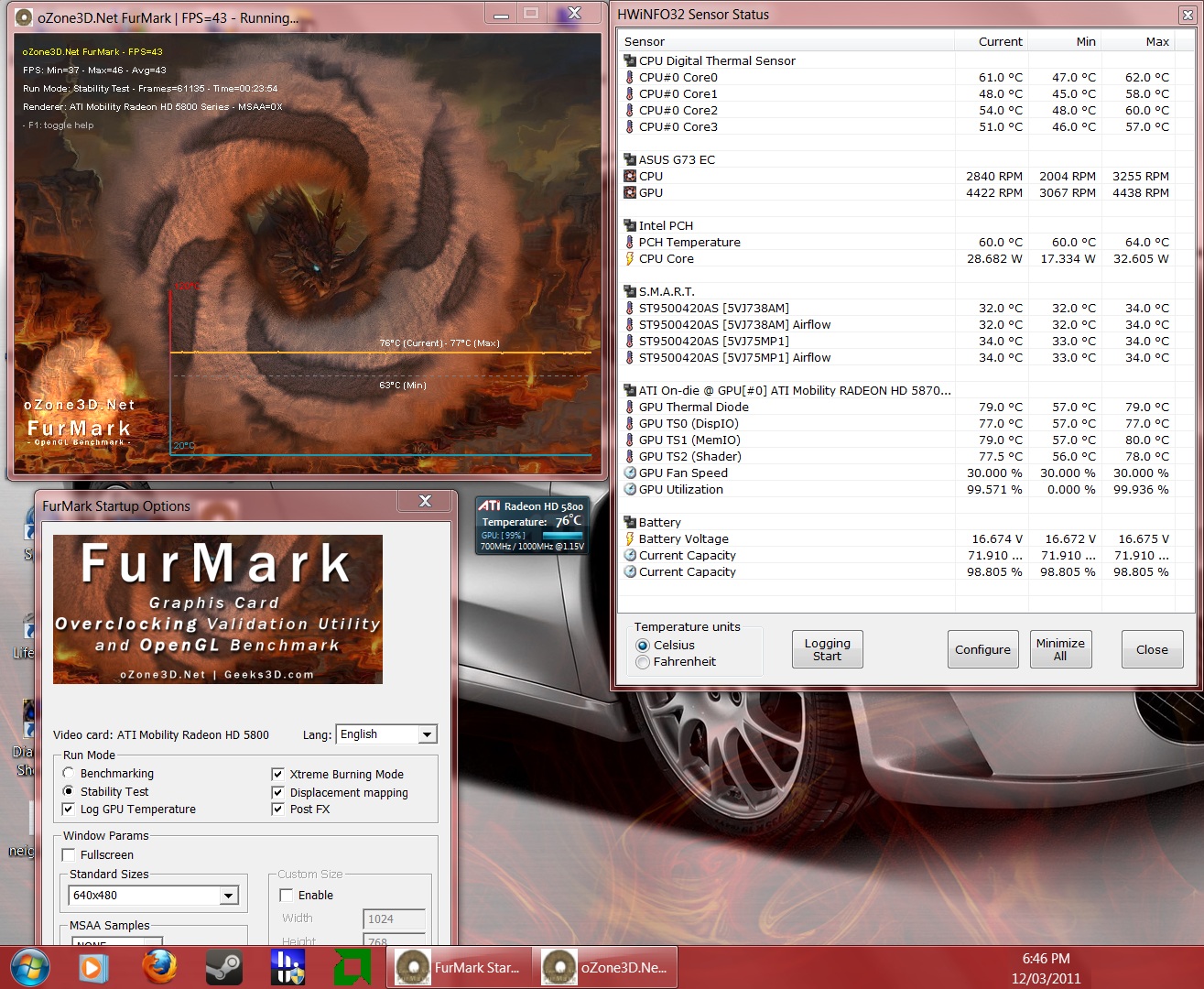Click the CPU#0 Core0 thermometer icon

pos(629,77)
